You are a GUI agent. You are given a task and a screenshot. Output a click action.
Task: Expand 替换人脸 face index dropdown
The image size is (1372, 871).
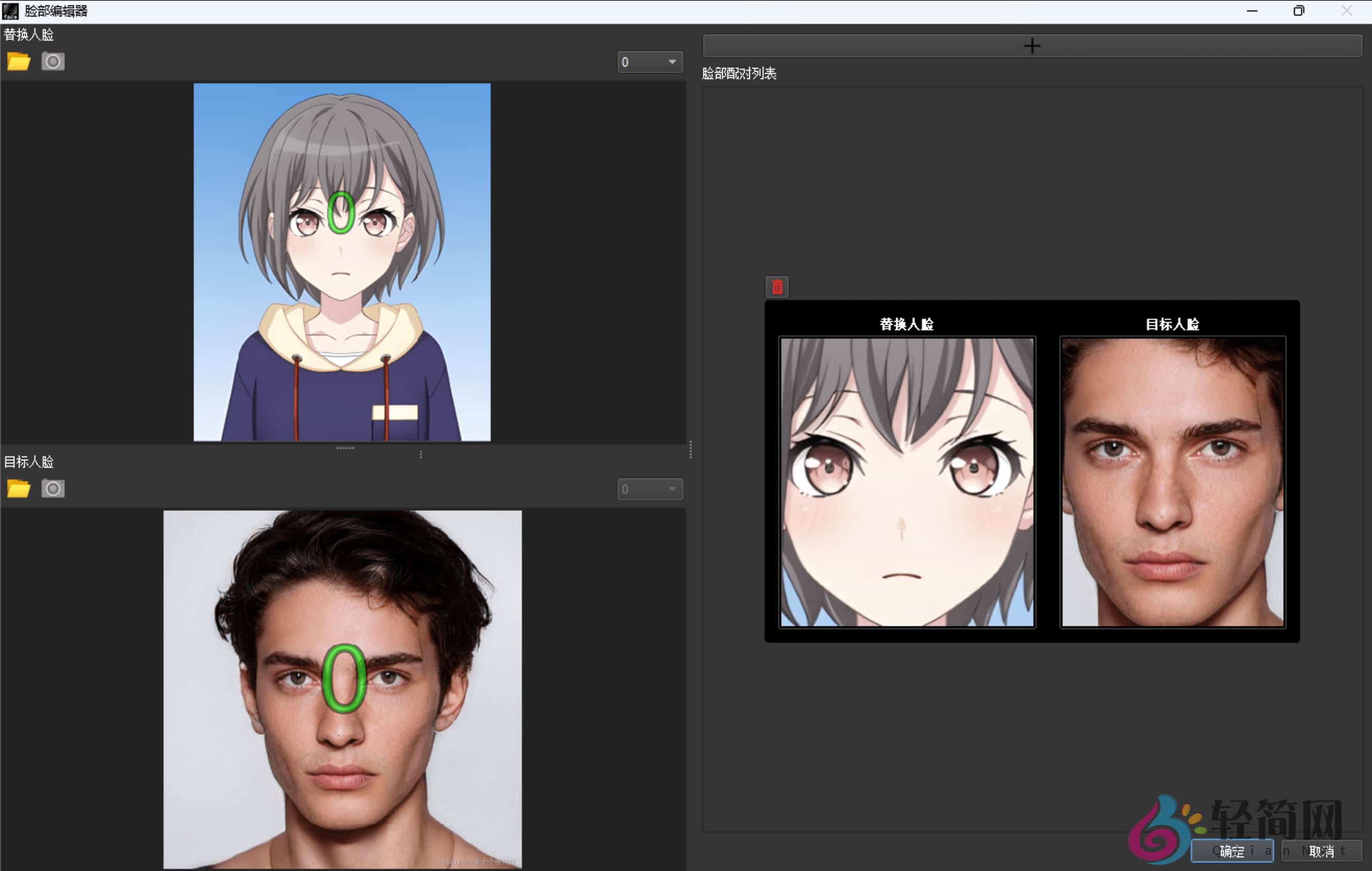click(x=650, y=61)
